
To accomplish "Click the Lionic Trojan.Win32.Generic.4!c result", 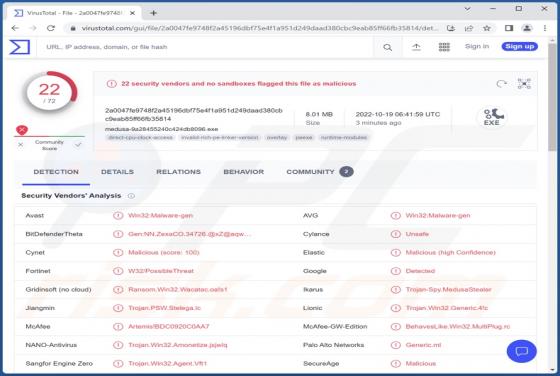I will pos(447,308).
